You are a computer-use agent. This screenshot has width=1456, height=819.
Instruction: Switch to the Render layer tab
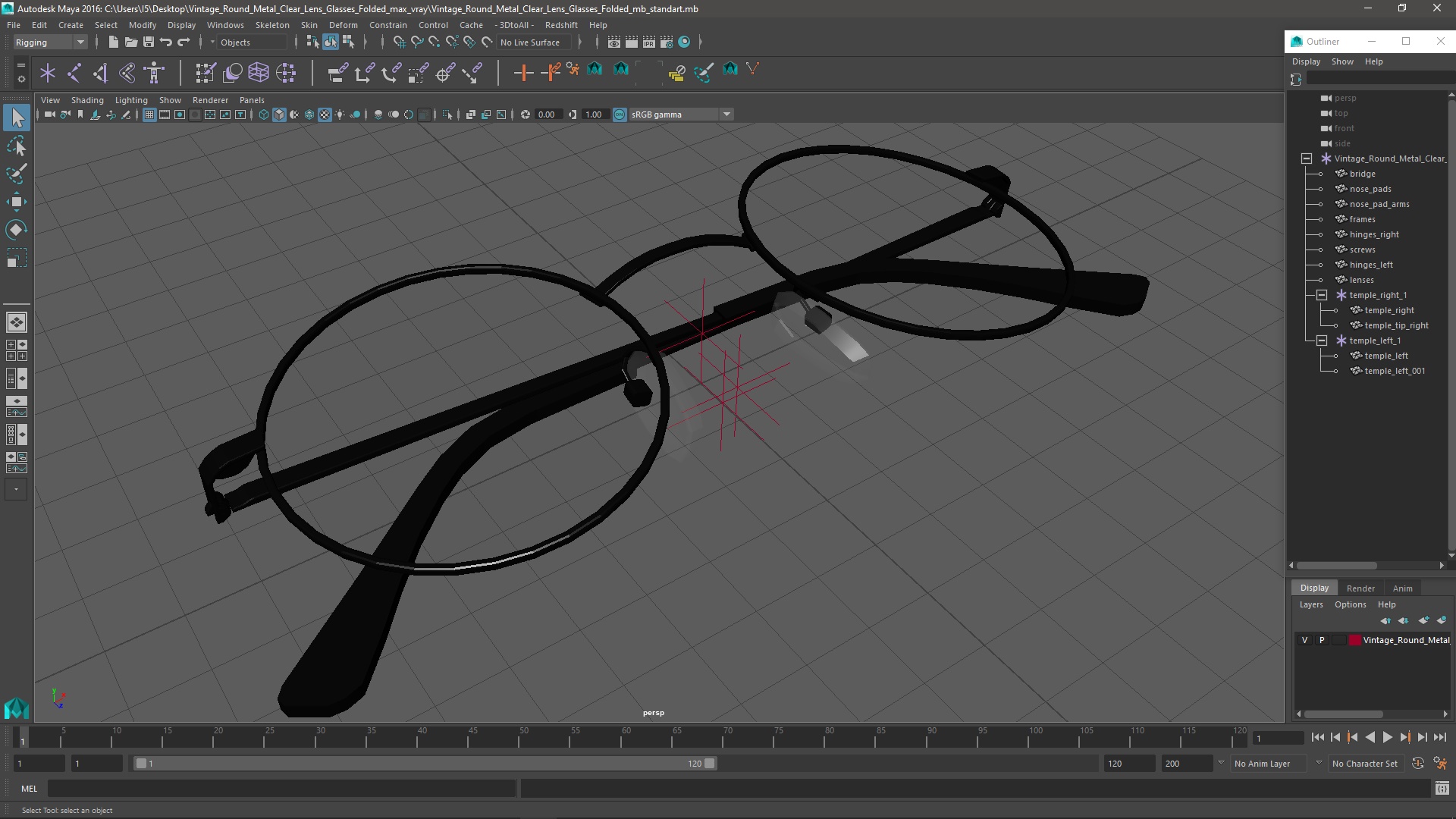1360,588
